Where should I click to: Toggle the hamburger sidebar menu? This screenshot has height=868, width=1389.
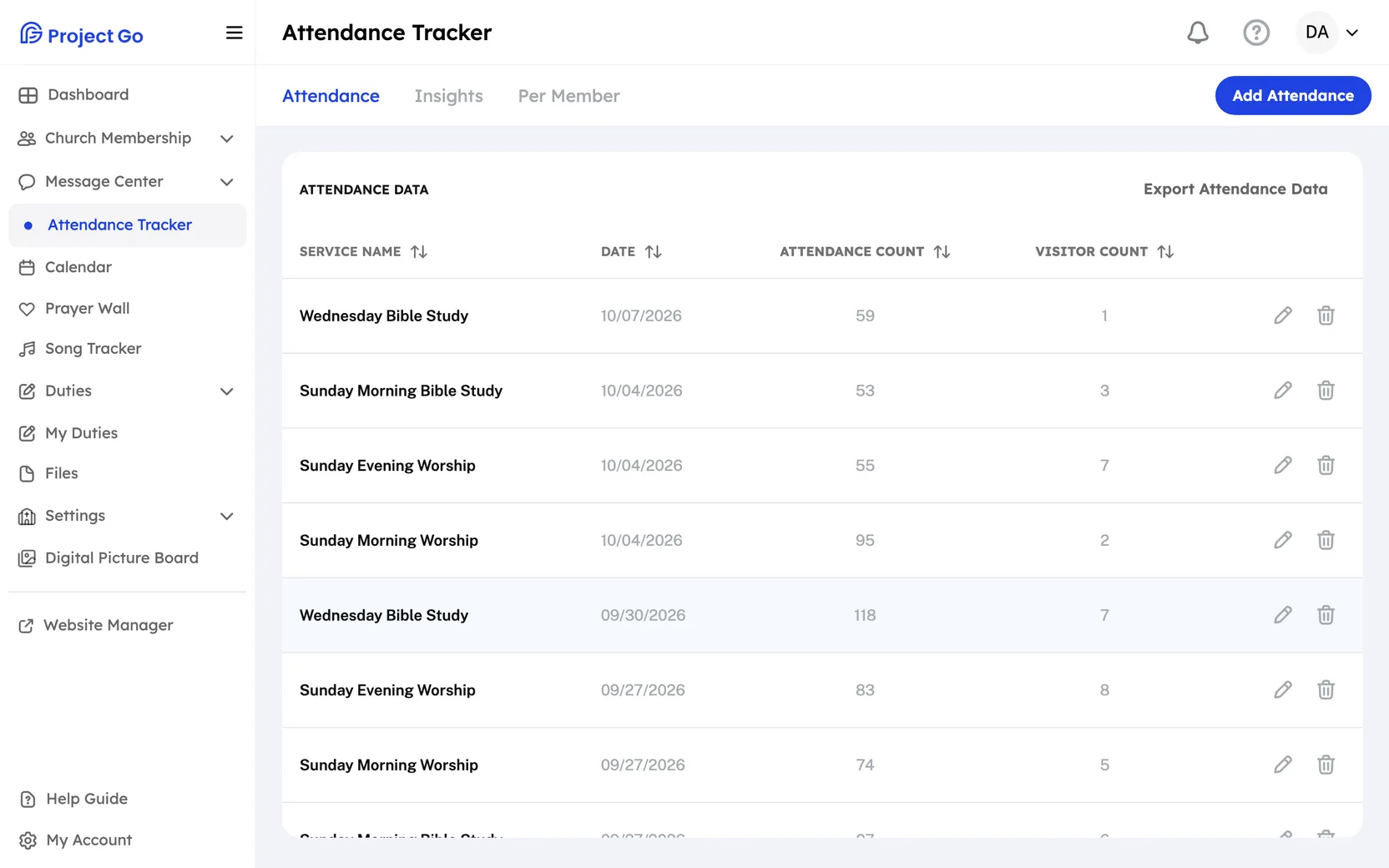pyautogui.click(x=235, y=33)
